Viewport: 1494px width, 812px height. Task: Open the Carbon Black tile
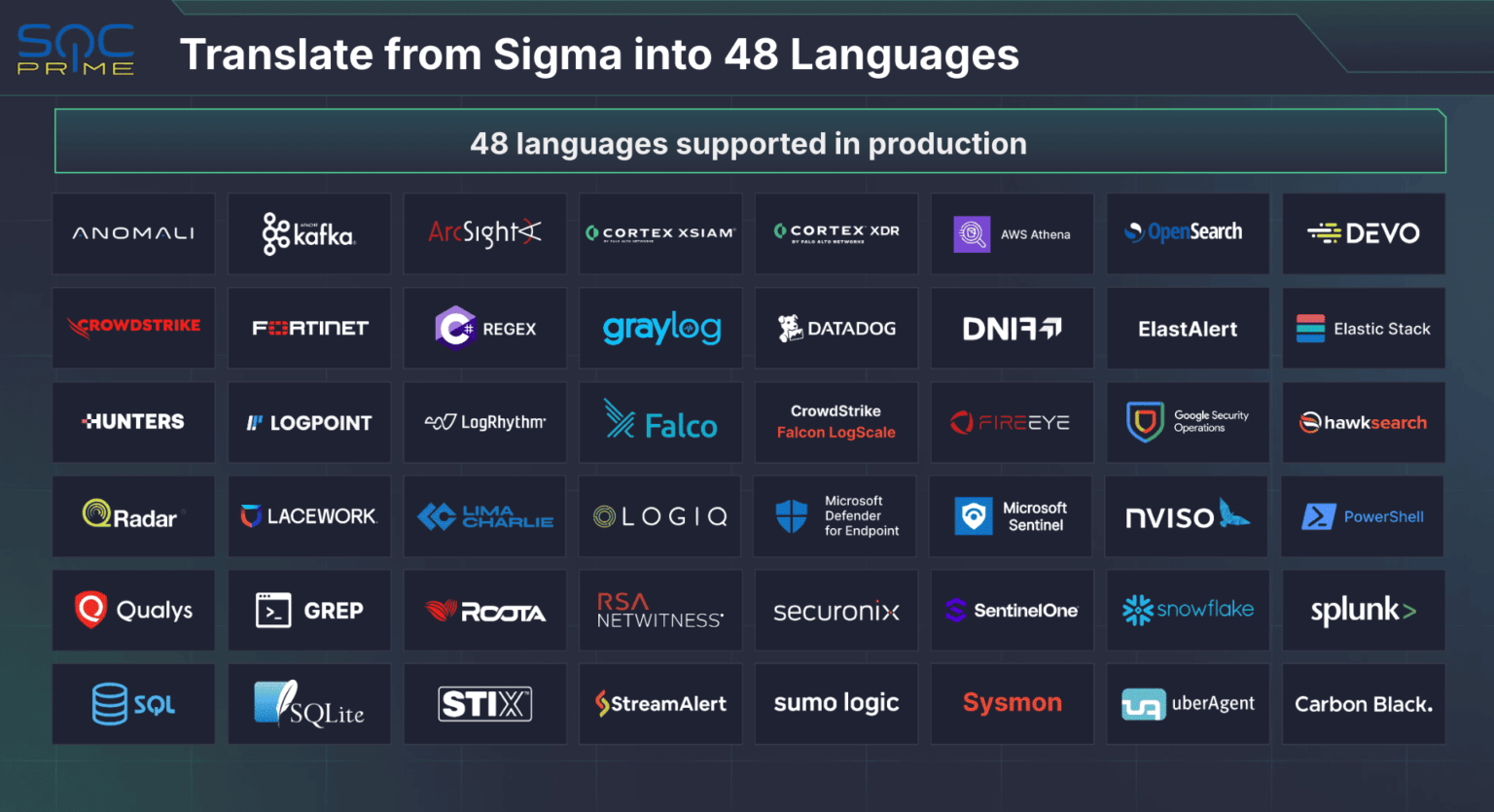1363,703
